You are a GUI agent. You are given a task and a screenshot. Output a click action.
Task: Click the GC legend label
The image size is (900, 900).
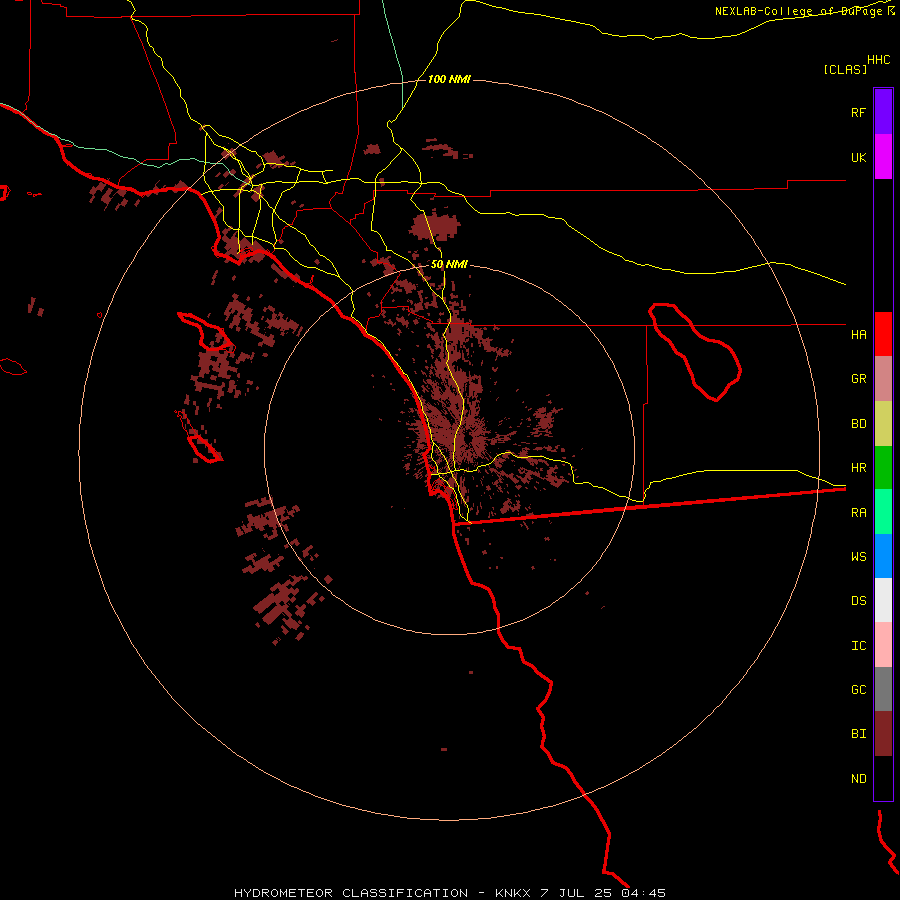858,689
